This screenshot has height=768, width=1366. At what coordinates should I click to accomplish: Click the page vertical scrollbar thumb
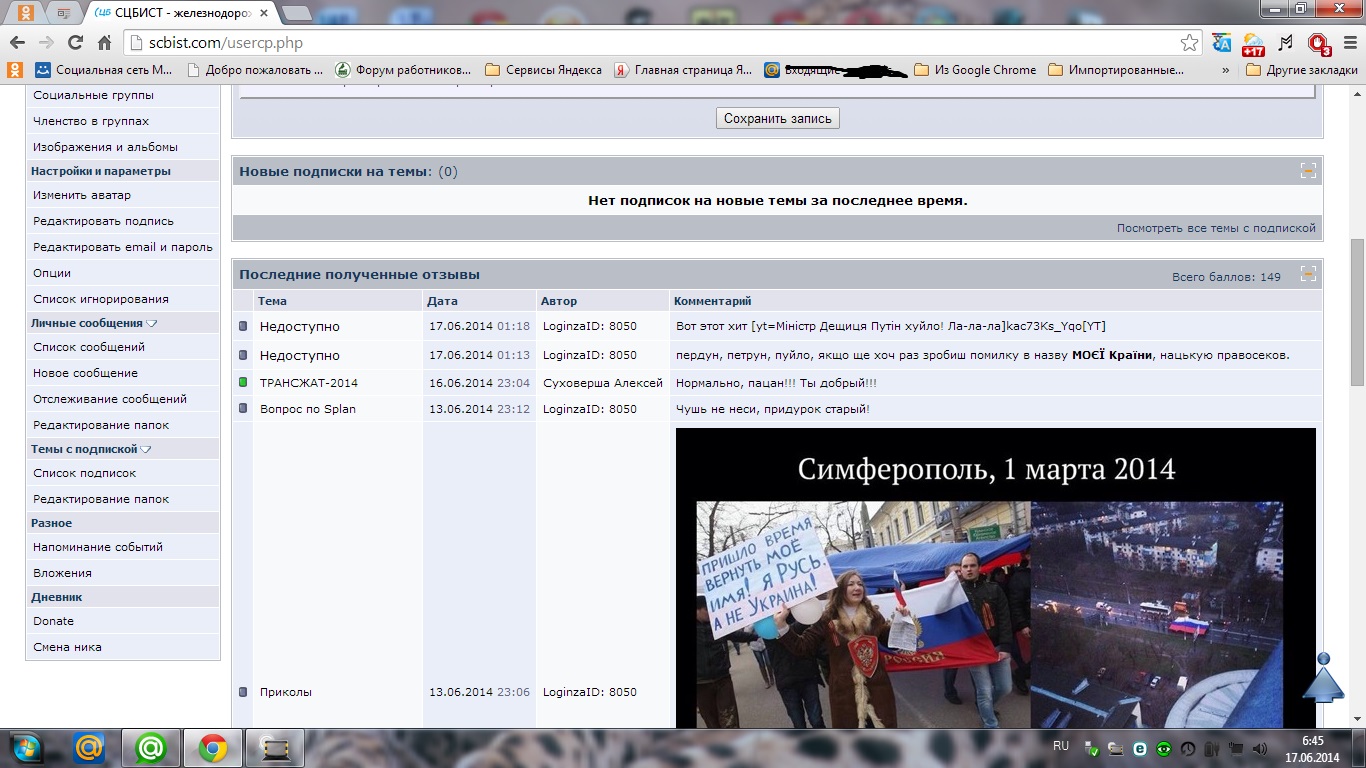1357,310
